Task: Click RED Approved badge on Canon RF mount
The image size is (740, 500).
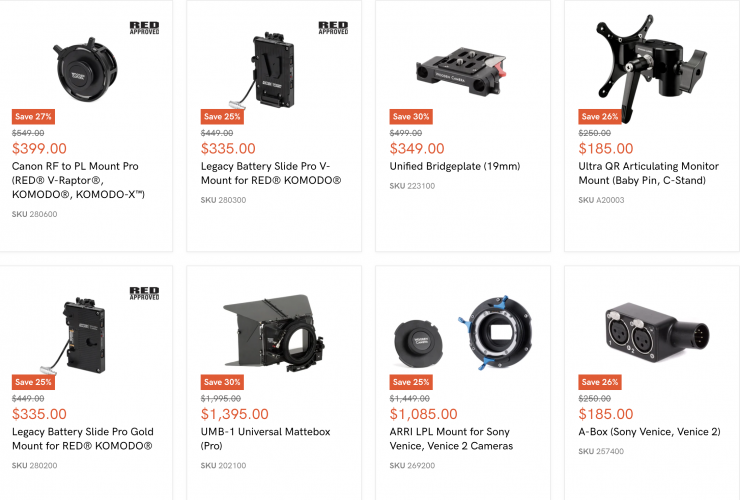Action: 144,28
